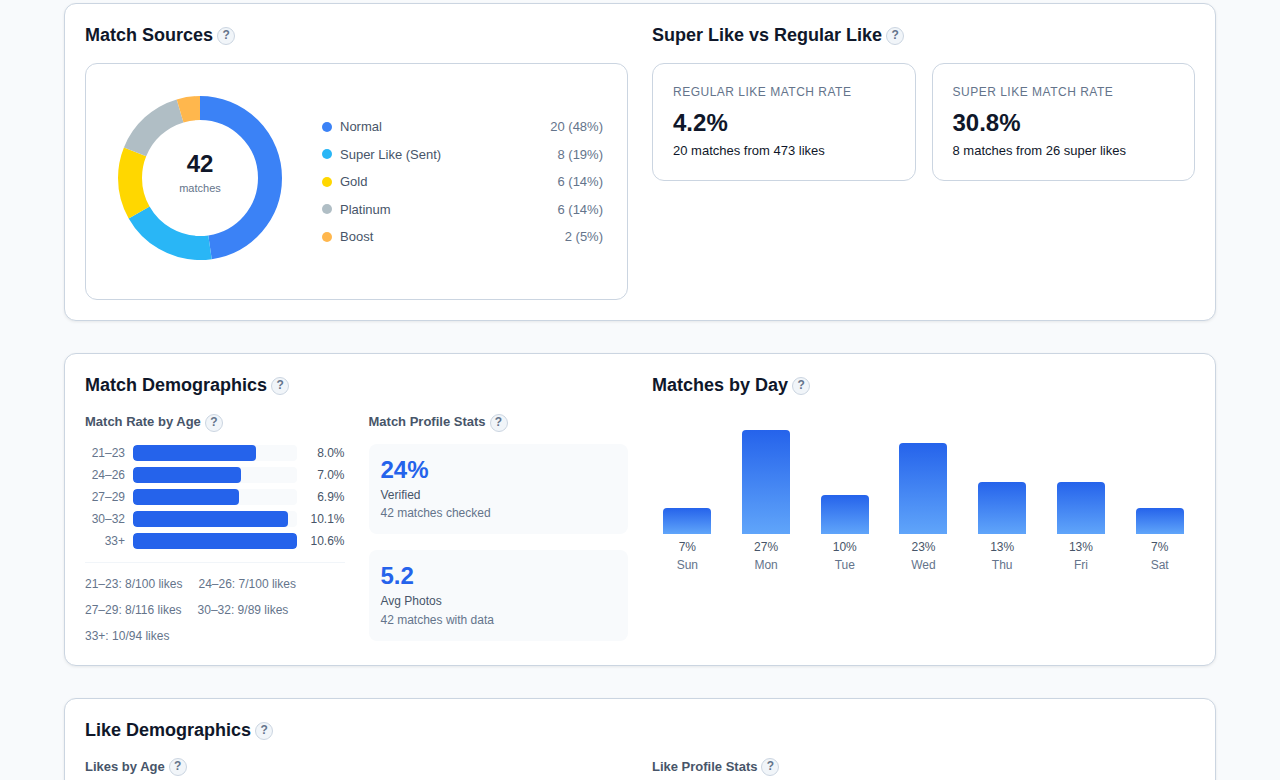Viewport: 1280px width, 780px height.
Task: Open help for Match Rate by Age
Action: pos(213,422)
